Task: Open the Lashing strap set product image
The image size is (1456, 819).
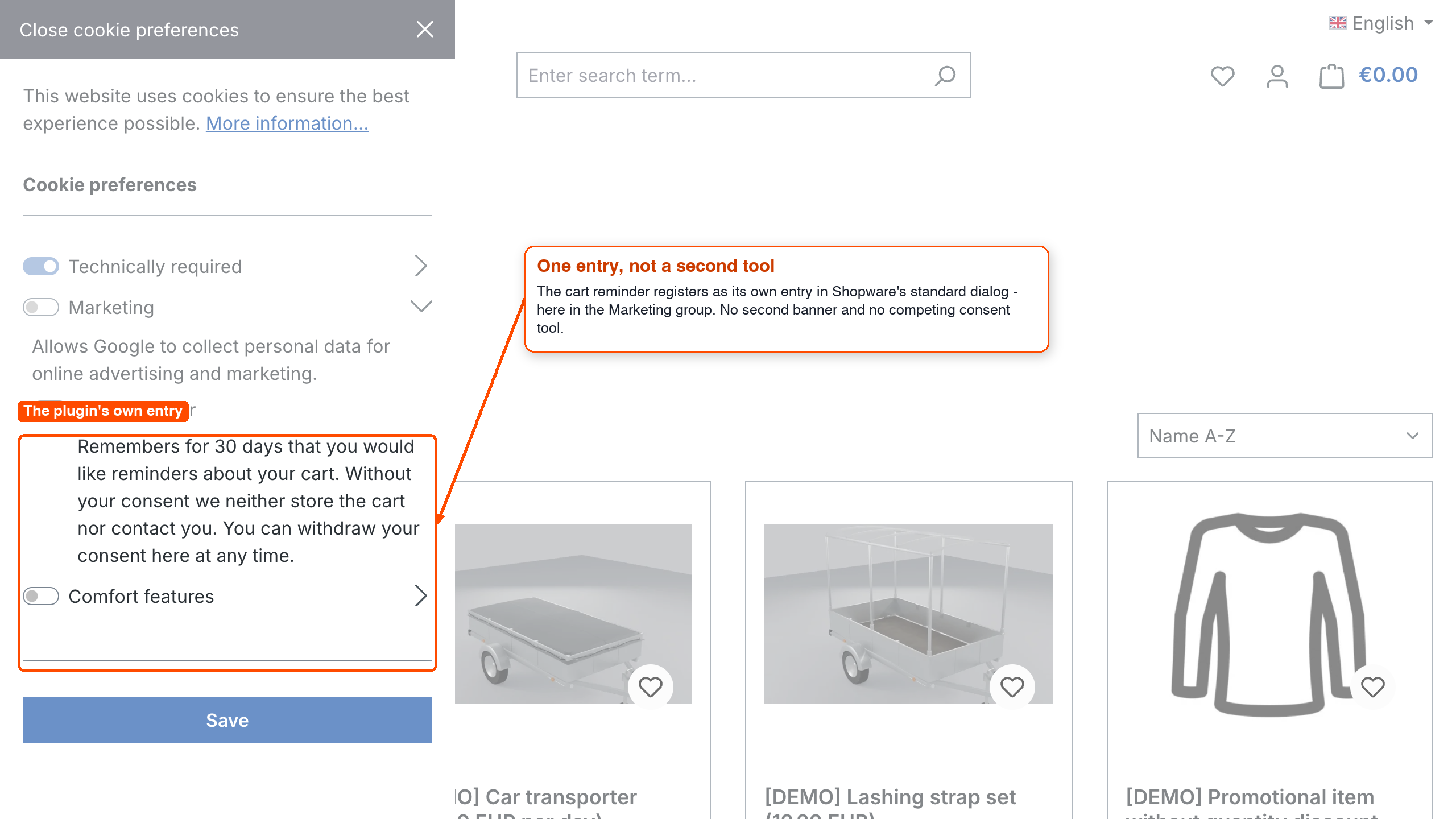Action: pos(909,614)
